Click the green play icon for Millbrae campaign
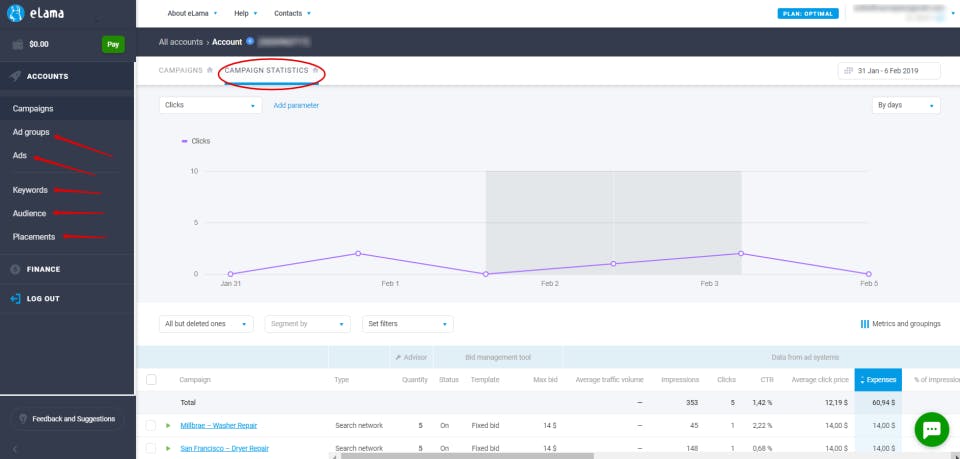The image size is (960, 459). point(168,425)
